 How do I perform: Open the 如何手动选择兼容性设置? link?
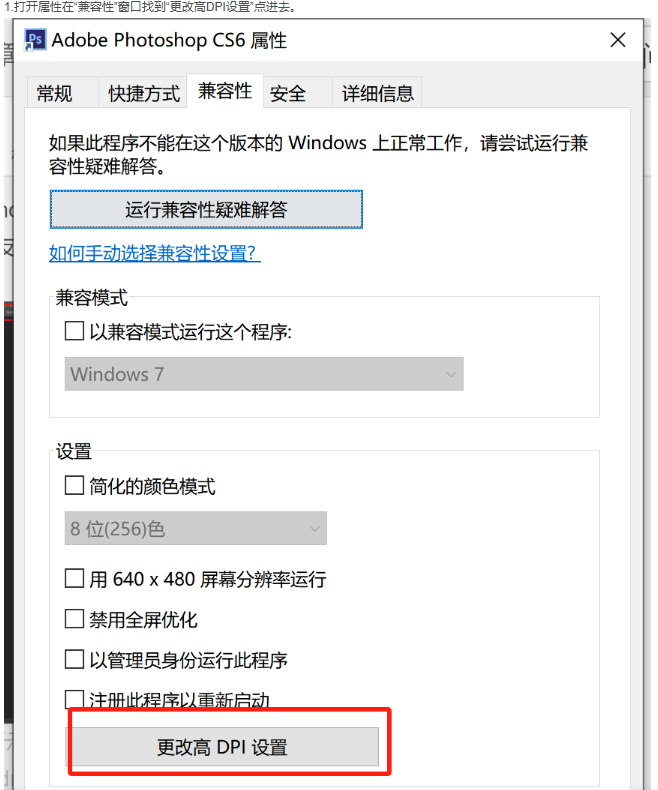(x=155, y=253)
